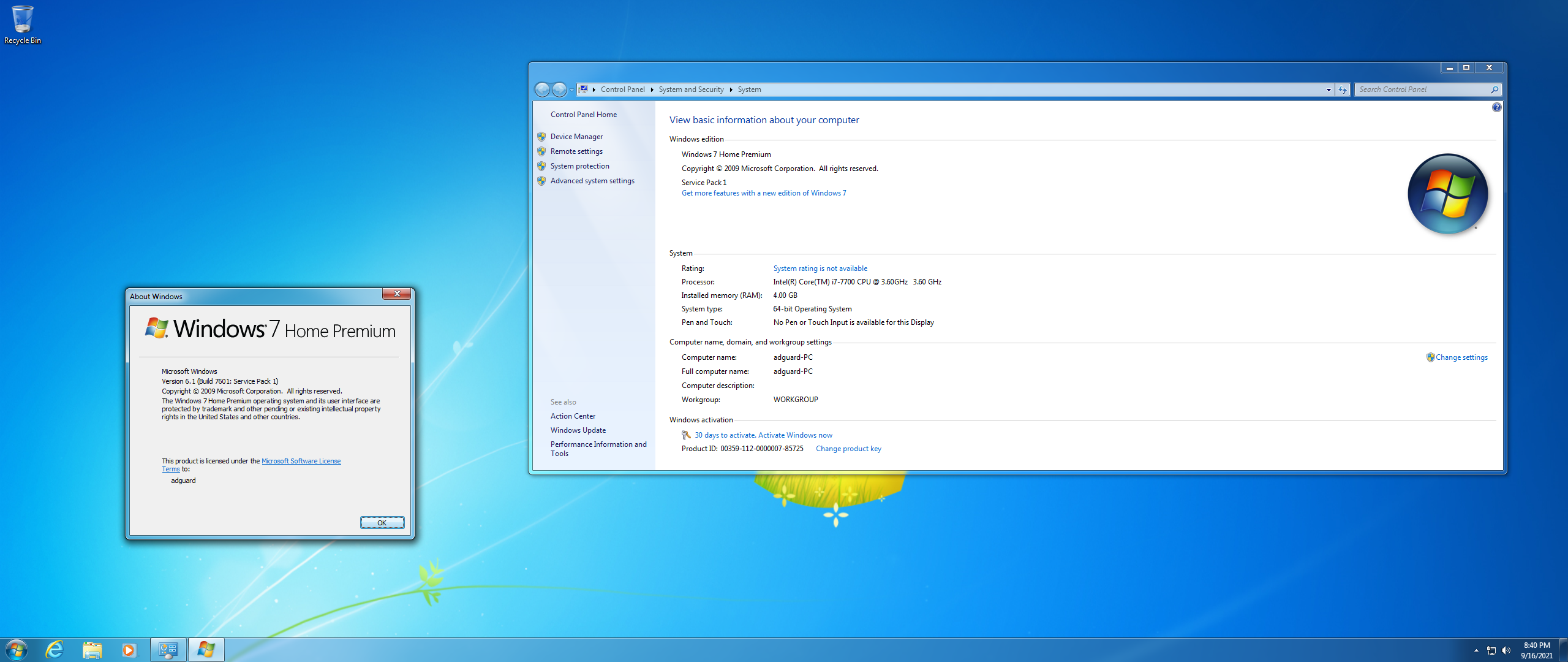Minimize the Control Panel System window
This screenshot has height=662, width=1568.
pyautogui.click(x=1449, y=68)
